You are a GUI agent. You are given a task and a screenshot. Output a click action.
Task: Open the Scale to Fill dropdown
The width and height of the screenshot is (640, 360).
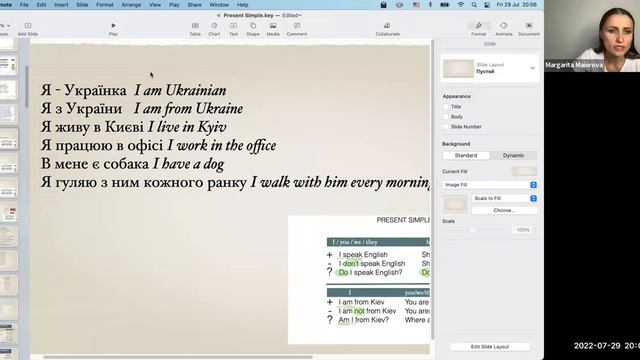(x=504, y=198)
